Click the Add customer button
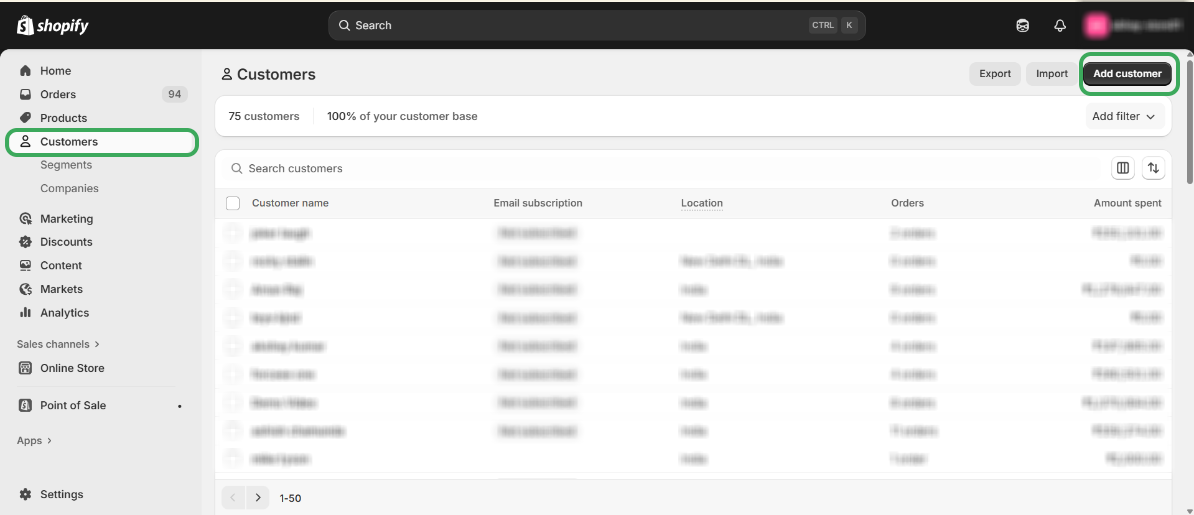This screenshot has width=1194, height=515. point(1127,74)
